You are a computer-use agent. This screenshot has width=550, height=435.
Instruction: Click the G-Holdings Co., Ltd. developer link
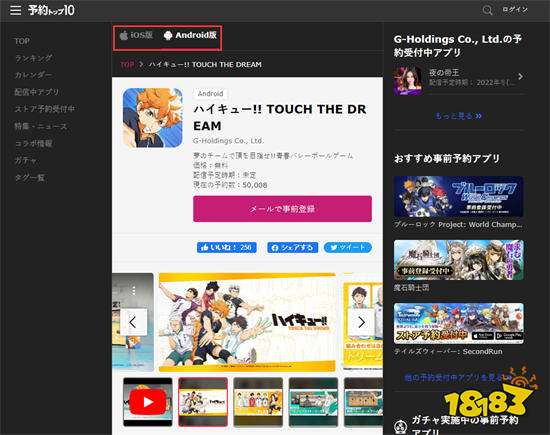pyautogui.click(x=228, y=141)
